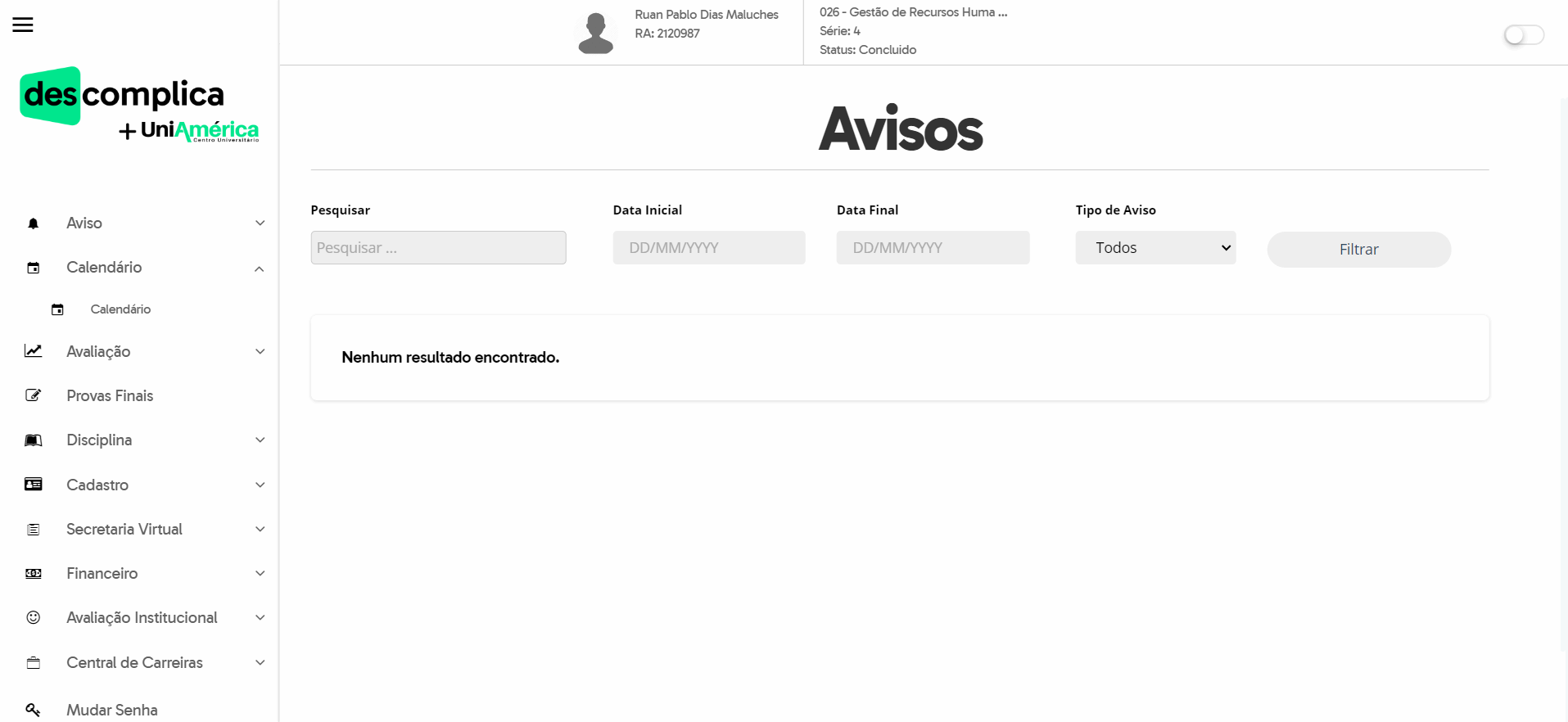This screenshot has height=722, width=1568.
Task: Expand the Secretaria Virtual chevron
Action: (260, 529)
